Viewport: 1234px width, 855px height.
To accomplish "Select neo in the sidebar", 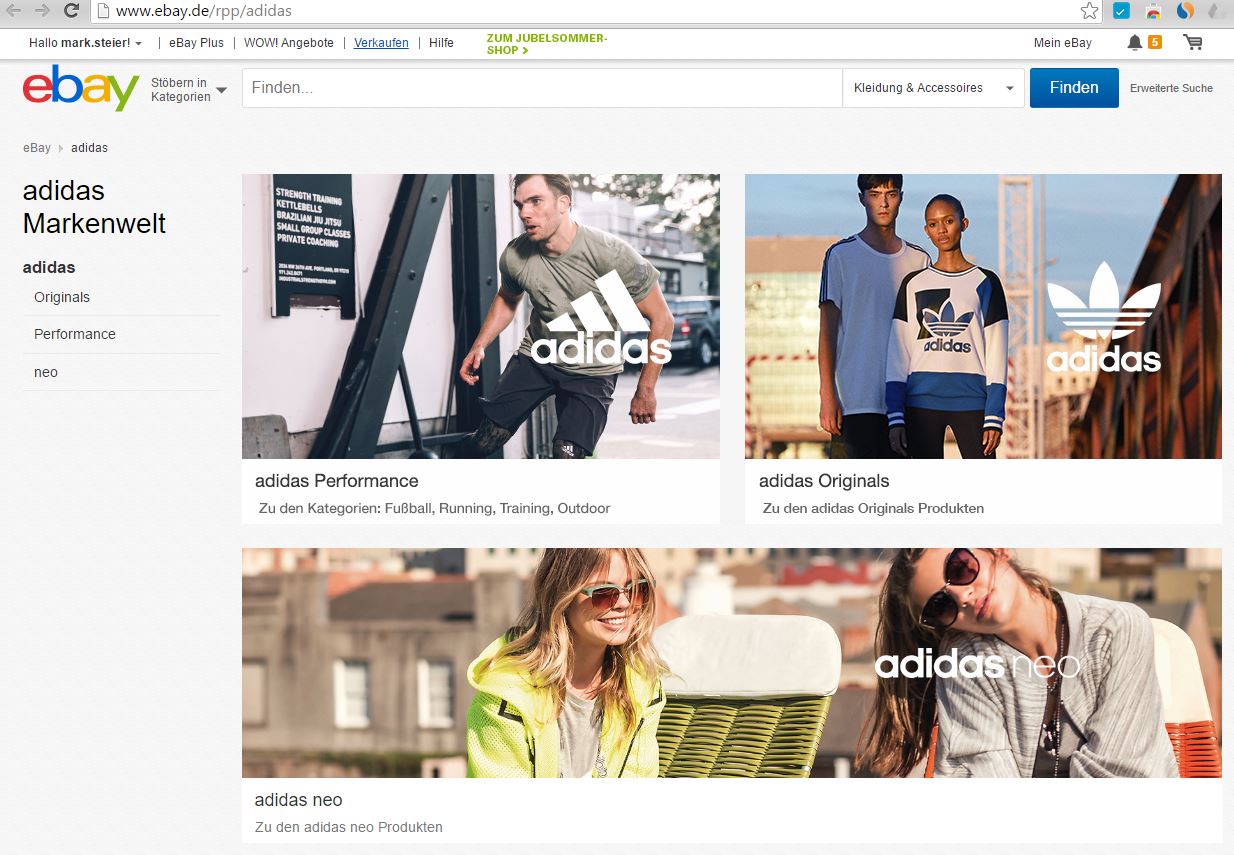I will (46, 372).
